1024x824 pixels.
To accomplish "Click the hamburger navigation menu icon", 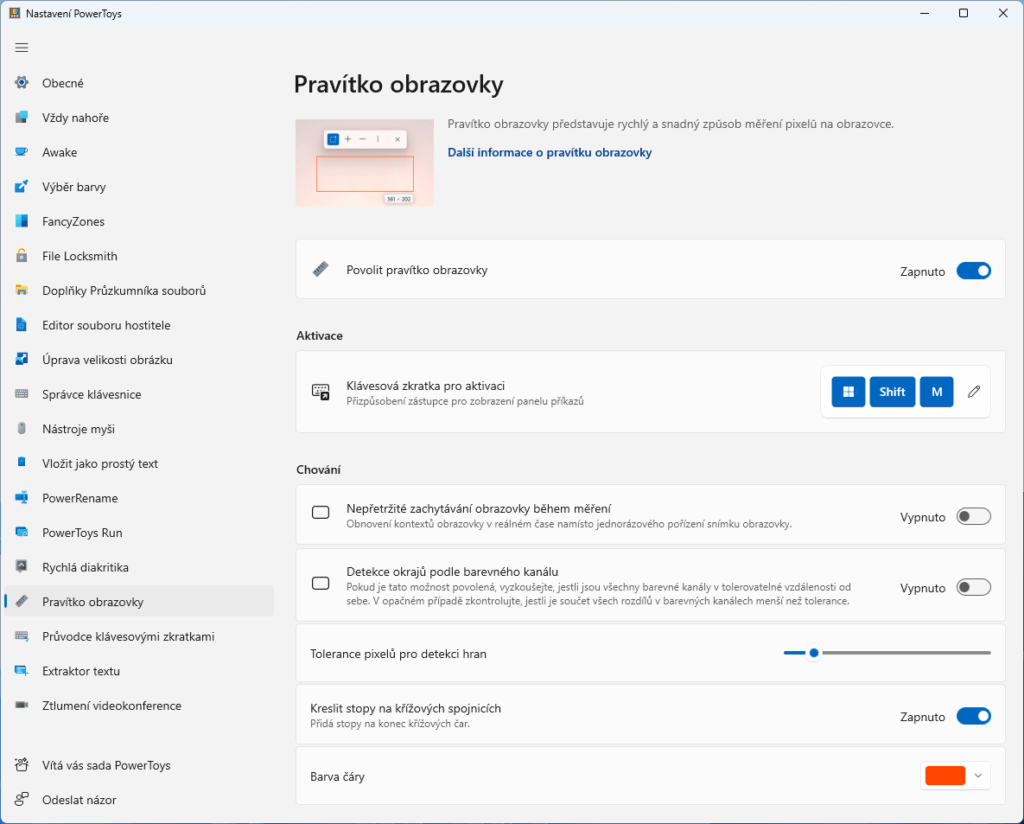I will (22, 47).
